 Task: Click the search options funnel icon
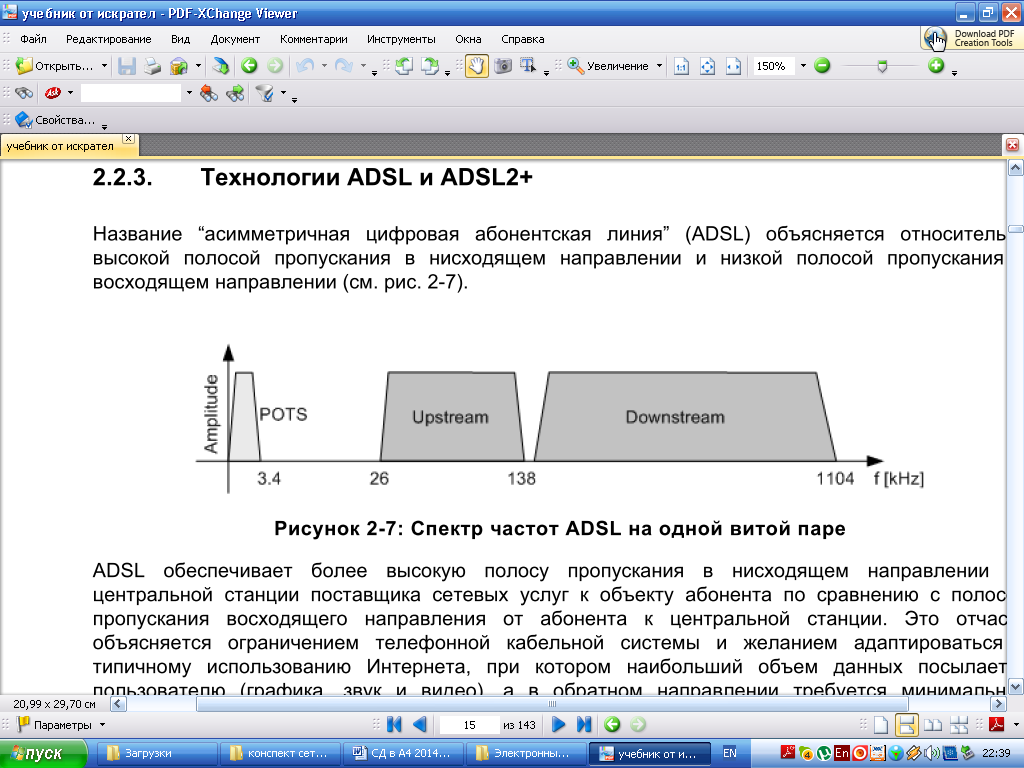[265, 93]
